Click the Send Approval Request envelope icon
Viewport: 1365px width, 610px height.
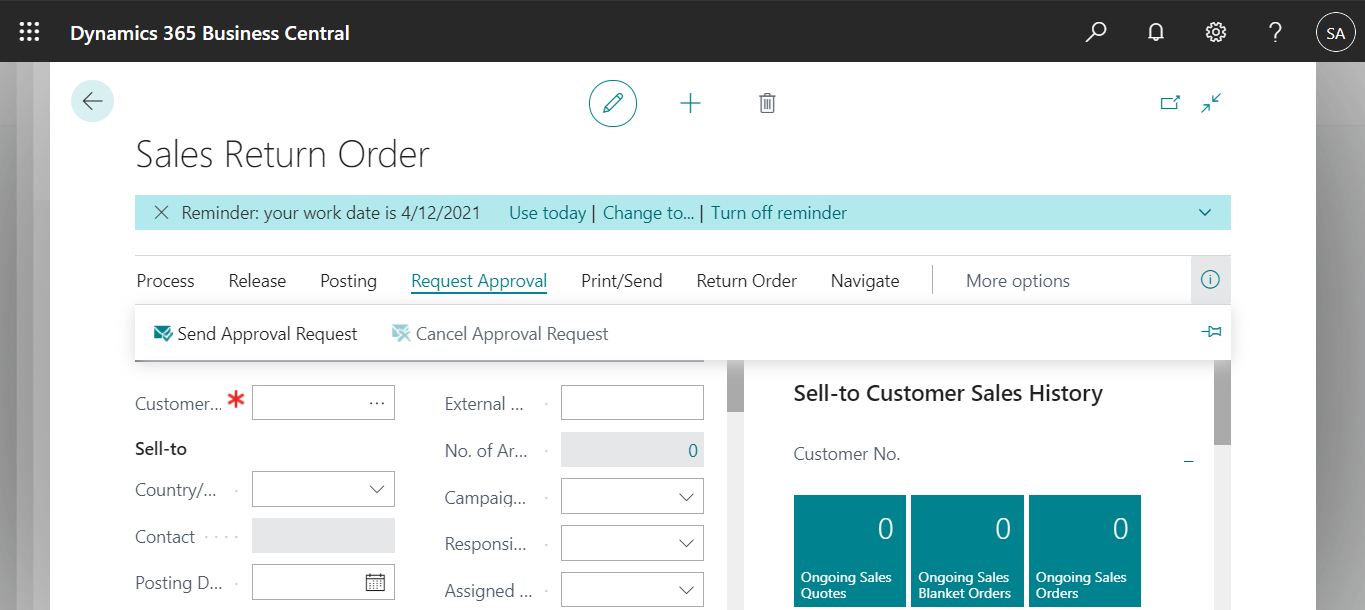pos(162,333)
